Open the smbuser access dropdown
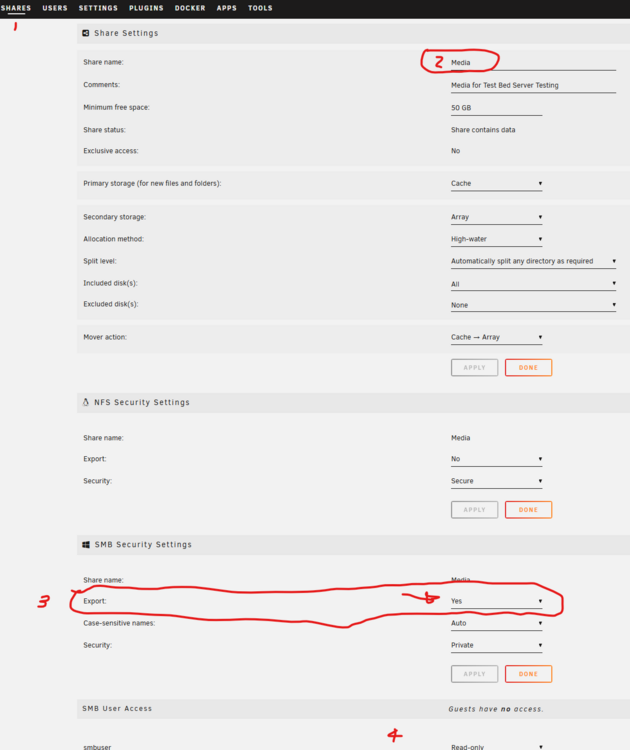 pyautogui.click(x=496, y=747)
